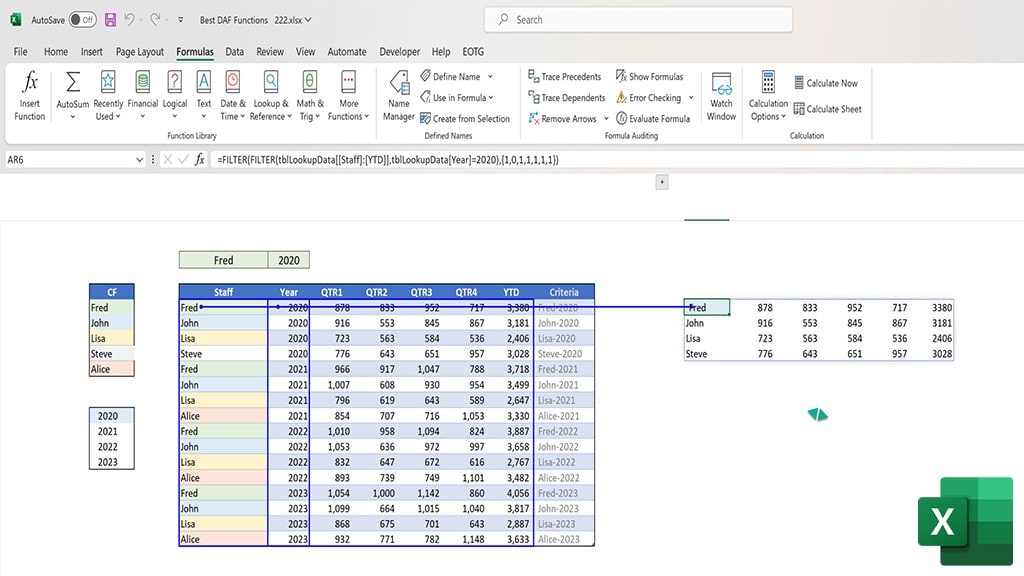Cancel formula edit with X icon

coord(168,159)
